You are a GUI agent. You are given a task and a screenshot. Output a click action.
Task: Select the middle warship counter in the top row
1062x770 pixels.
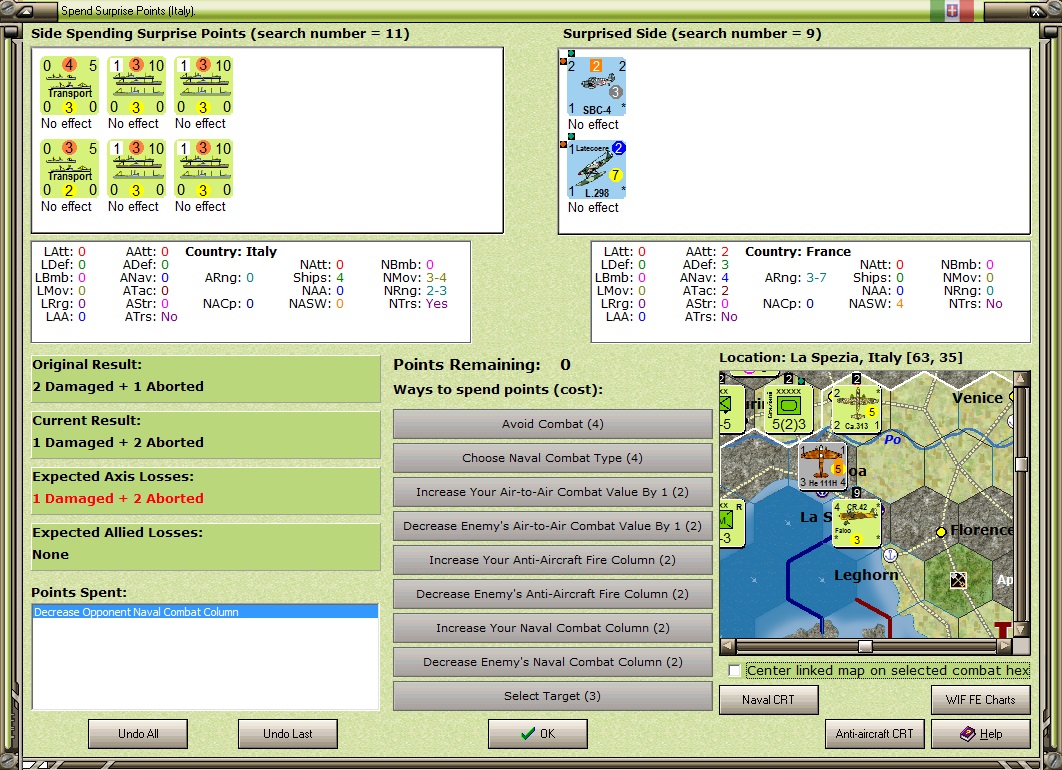pyautogui.click(x=137, y=86)
